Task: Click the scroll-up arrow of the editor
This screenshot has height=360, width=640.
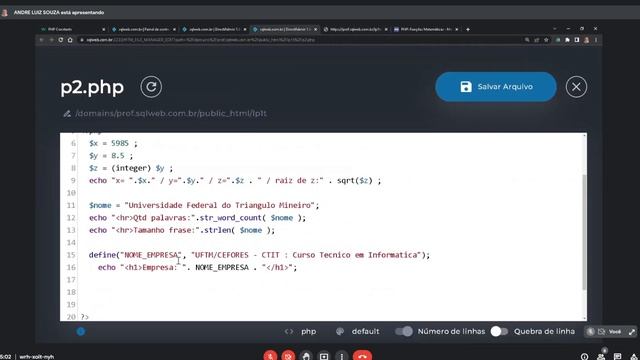Action: tap(584, 136)
